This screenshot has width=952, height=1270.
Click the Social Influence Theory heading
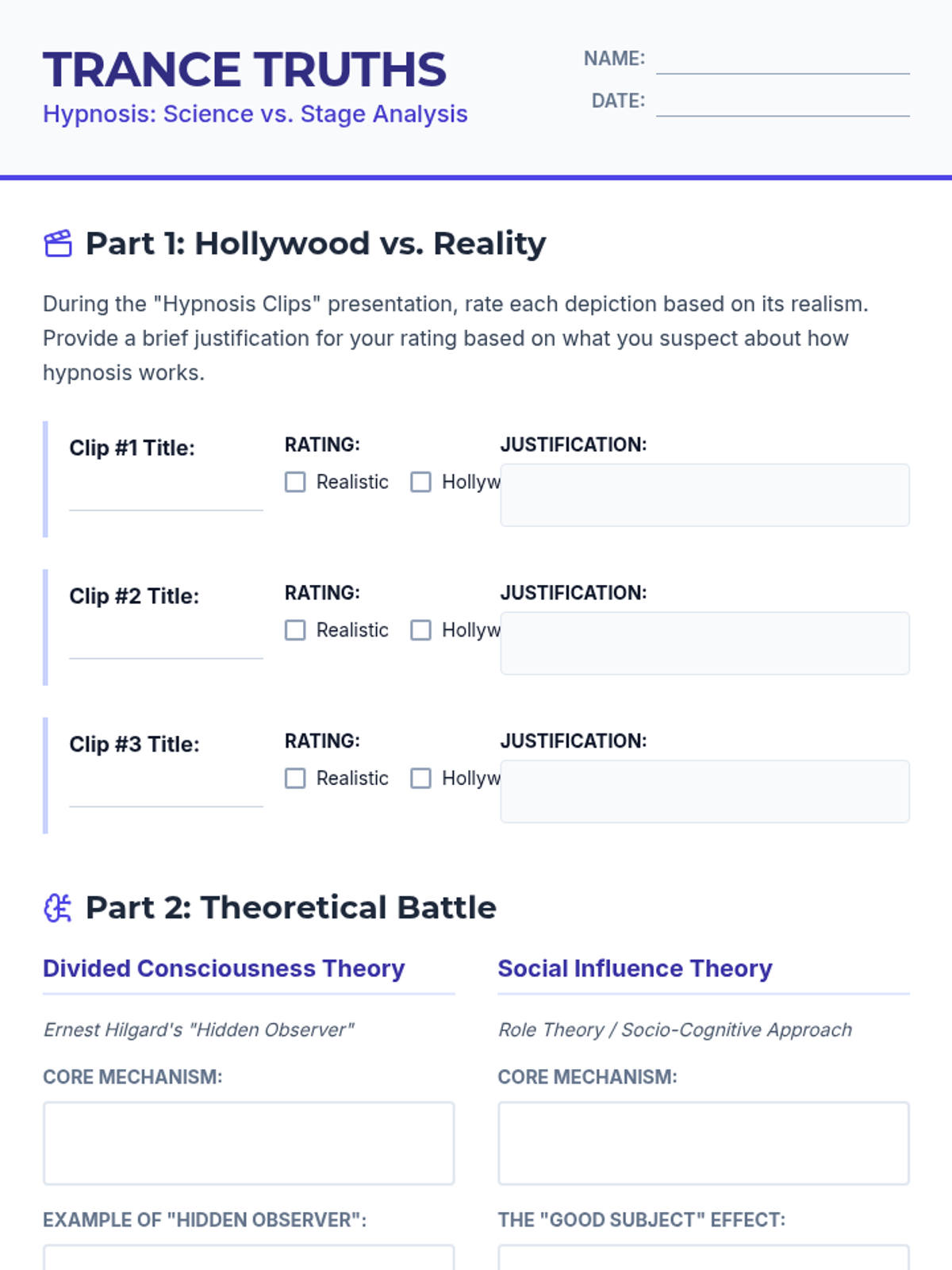(x=635, y=968)
